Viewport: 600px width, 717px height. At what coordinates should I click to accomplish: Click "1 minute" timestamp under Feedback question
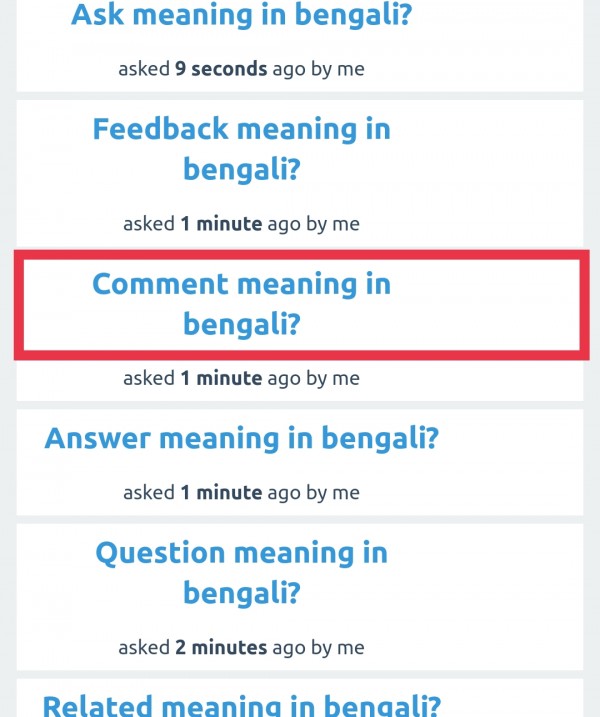click(x=221, y=224)
